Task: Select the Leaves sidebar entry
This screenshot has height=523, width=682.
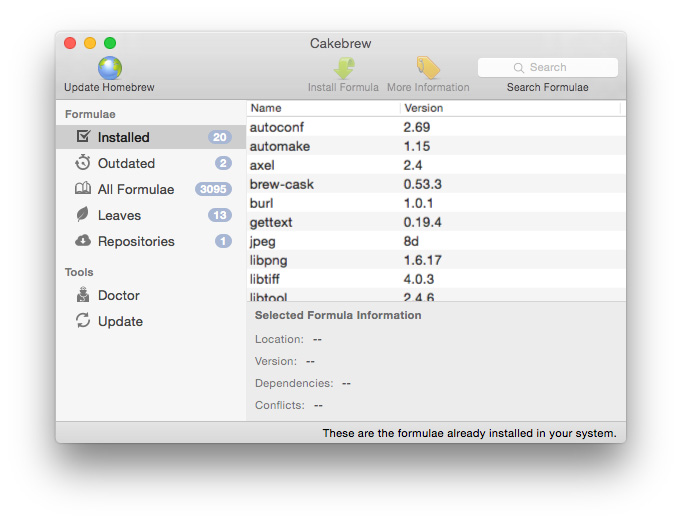Action: pos(151,215)
